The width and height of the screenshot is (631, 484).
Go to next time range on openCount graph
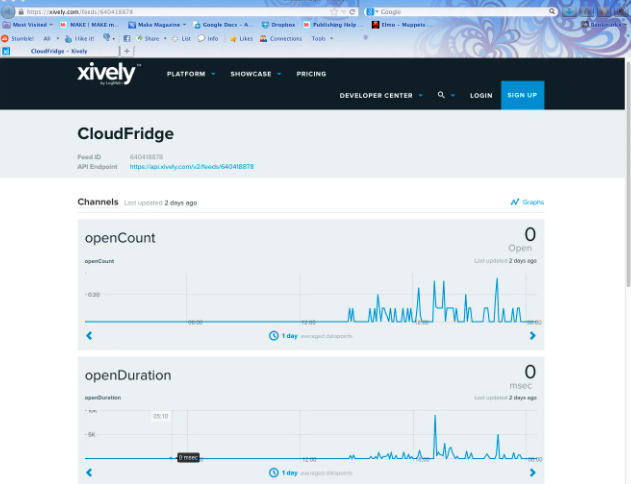pyautogui.click(x=532, y=336)
